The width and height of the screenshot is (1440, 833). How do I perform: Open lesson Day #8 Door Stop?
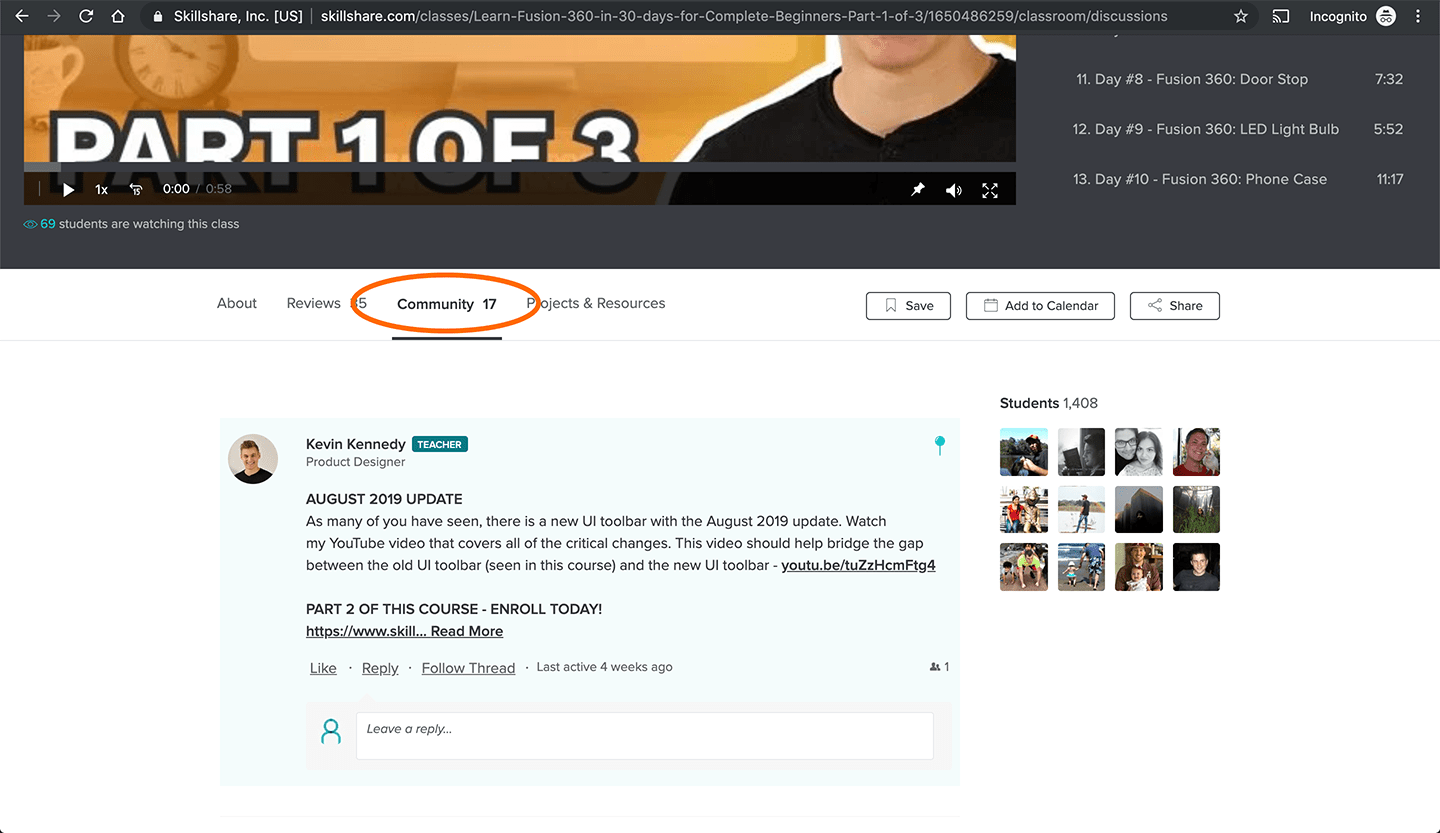coord(1238,79)
